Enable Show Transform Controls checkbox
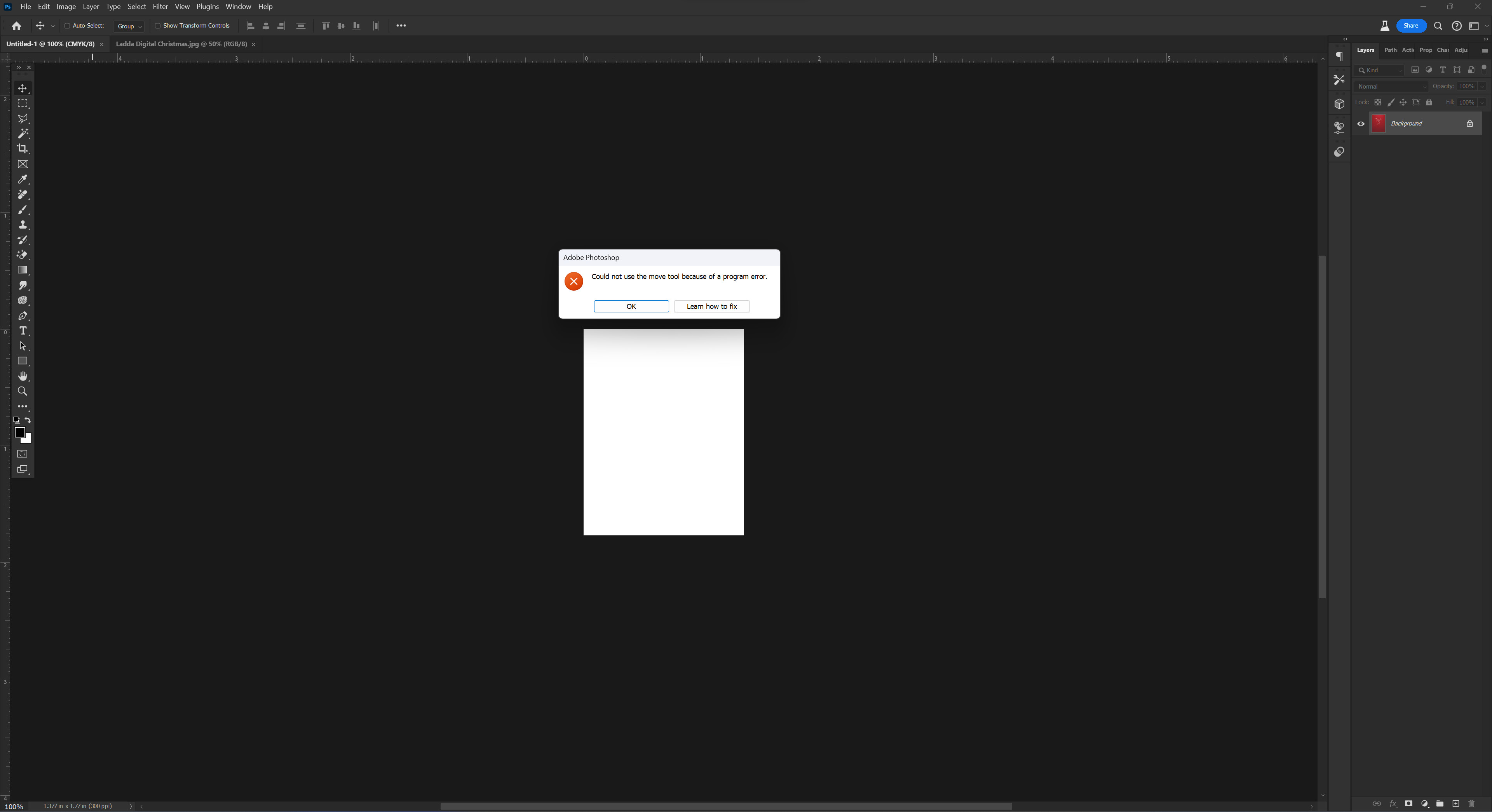1492x812 pixels. point(157,26)
